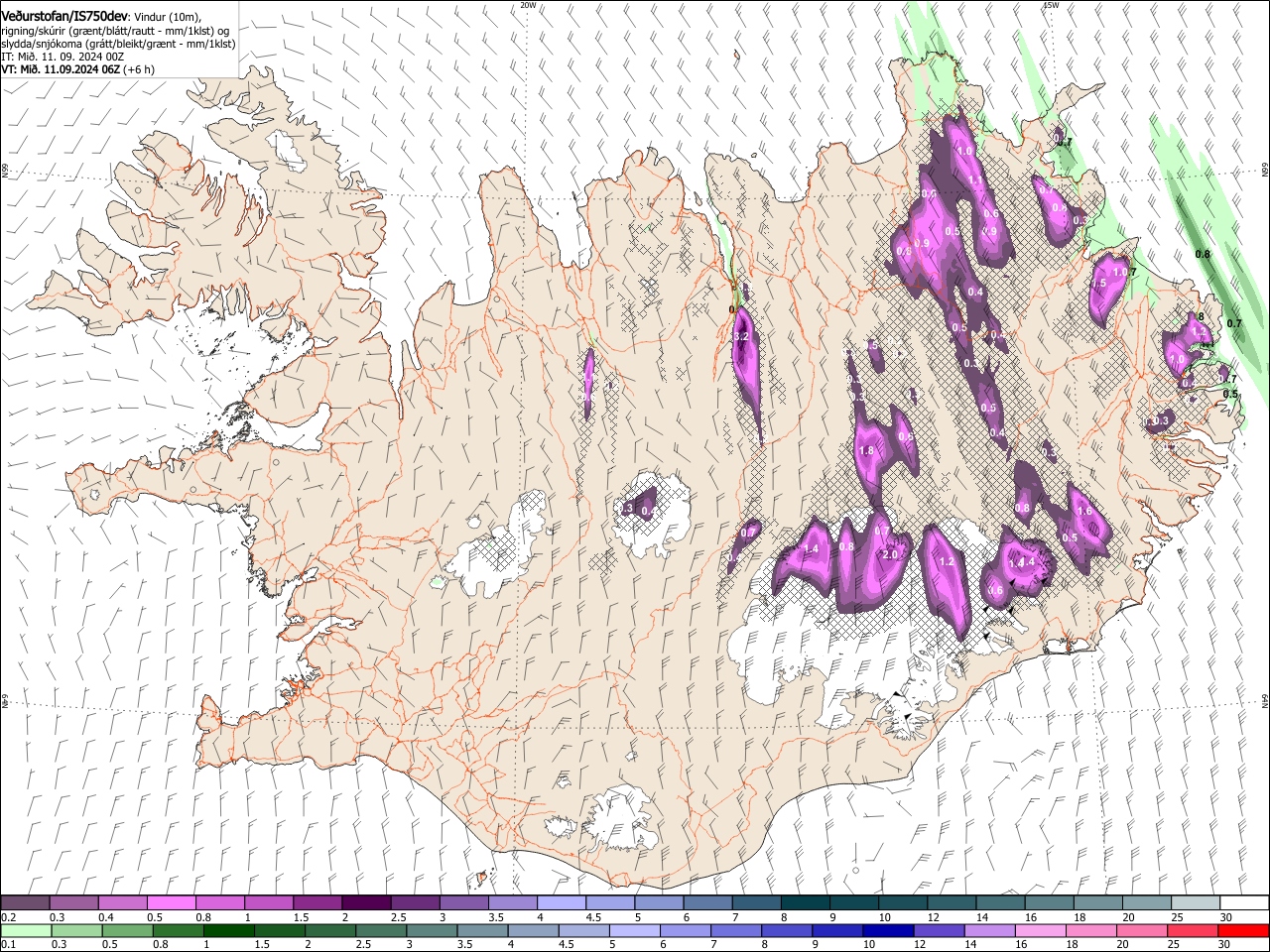Click the 'VT: Mið. 11.09.2024 06Z (+6 h)' line
The image size is (1270, 952).
pyautogui.click(x=78, y=69)
